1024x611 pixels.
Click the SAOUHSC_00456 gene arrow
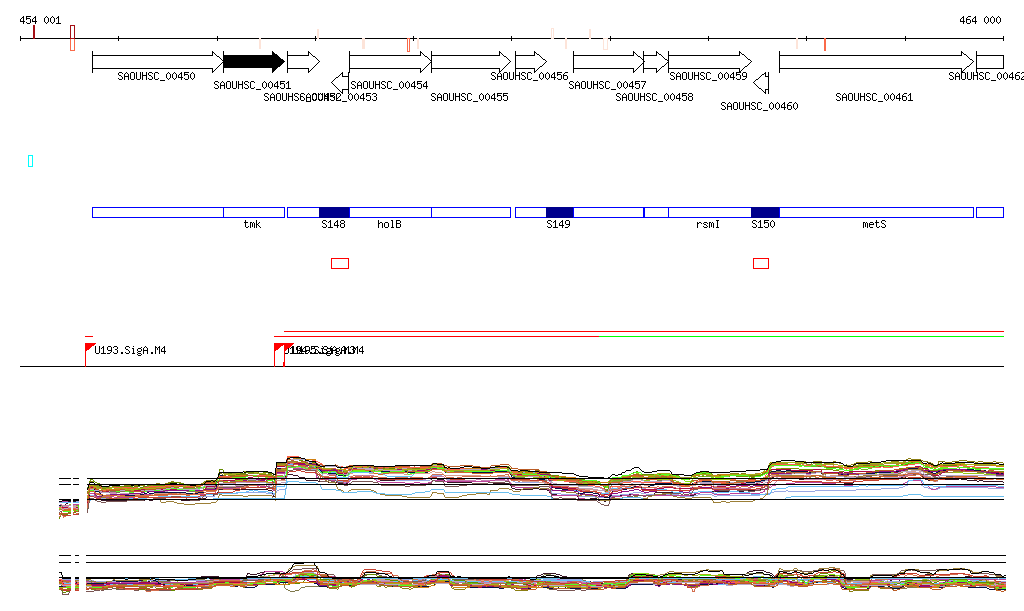pos(531,62)
